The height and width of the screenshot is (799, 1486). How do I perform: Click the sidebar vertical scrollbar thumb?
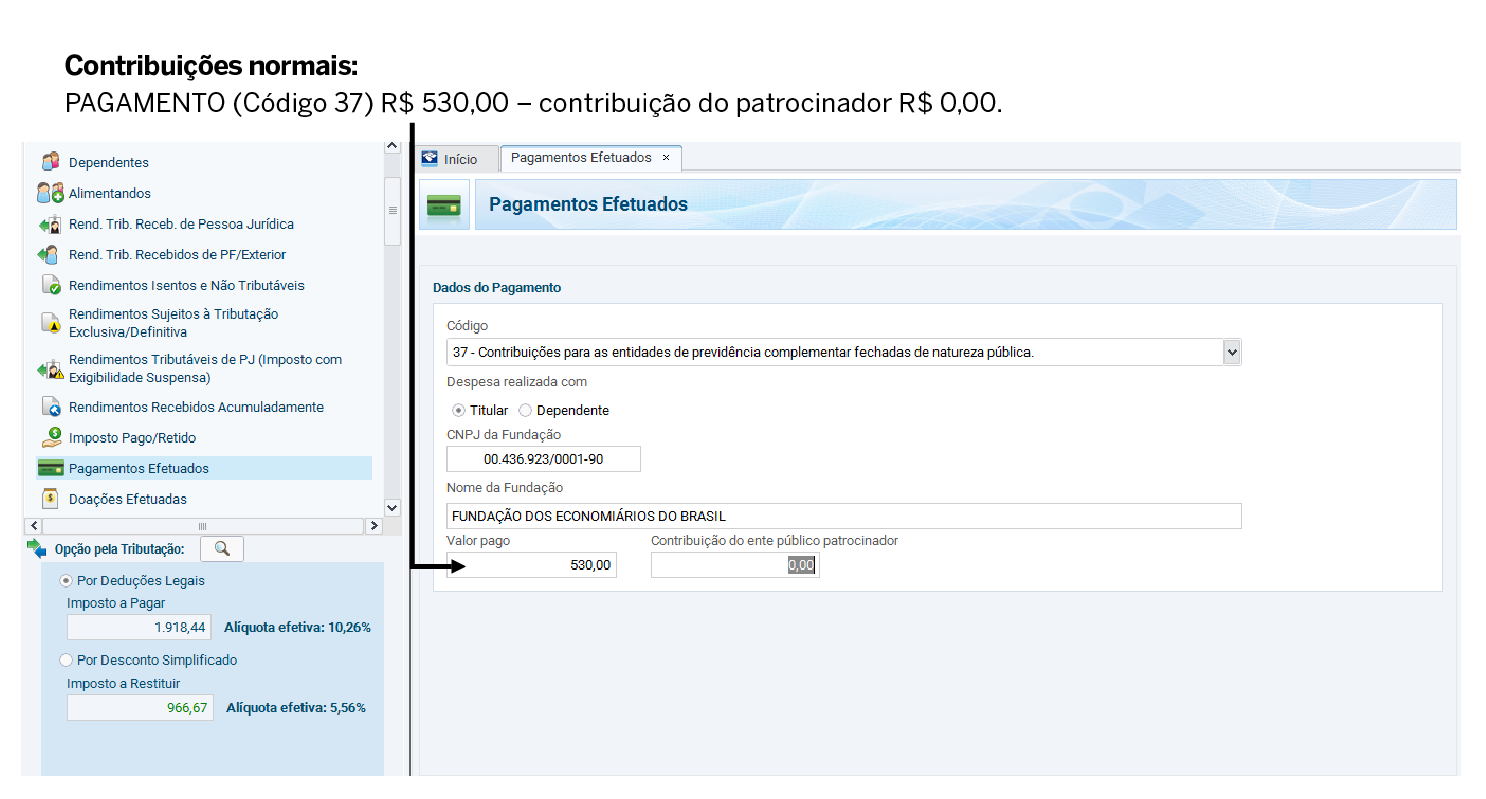pyautogui.click(x=392, y=211)
